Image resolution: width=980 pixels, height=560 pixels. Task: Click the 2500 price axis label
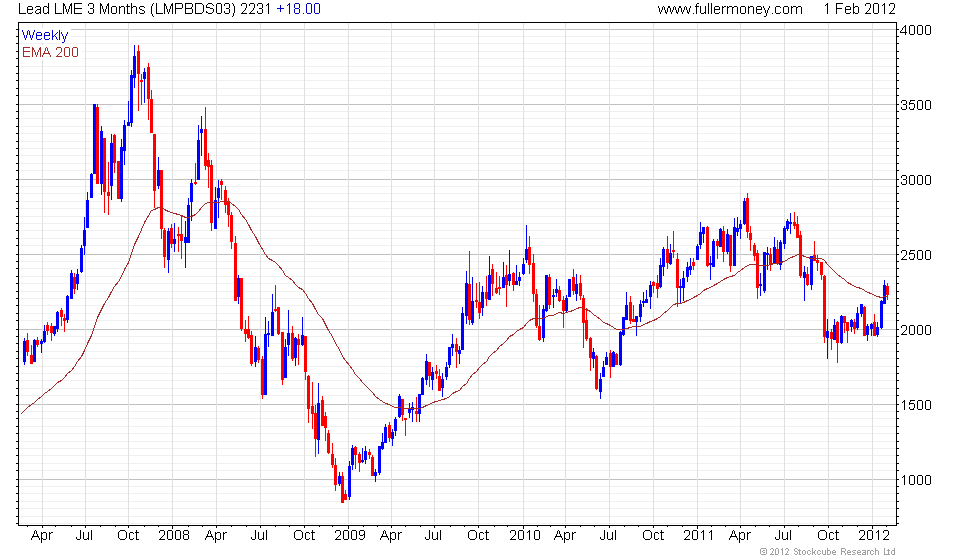[916, 255]
